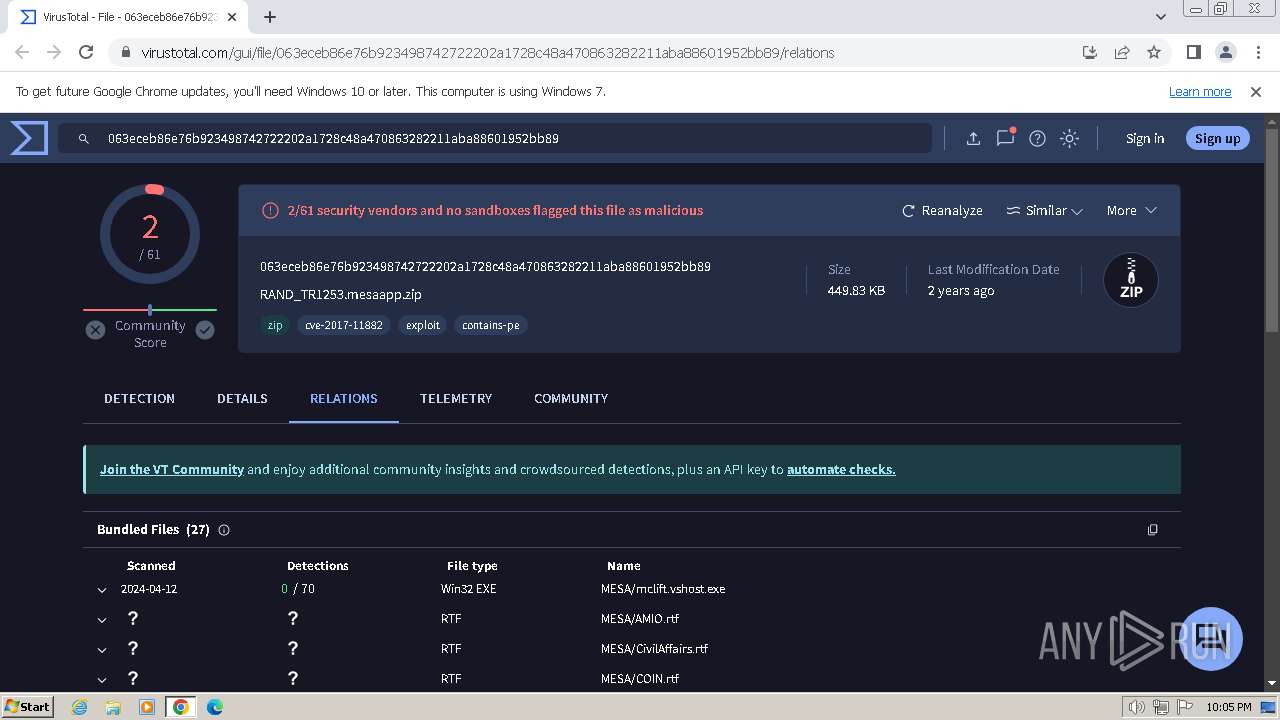The image size is (1280, 720).
Task: Vote harmless with community check icon
Action: tap(205, 330)
